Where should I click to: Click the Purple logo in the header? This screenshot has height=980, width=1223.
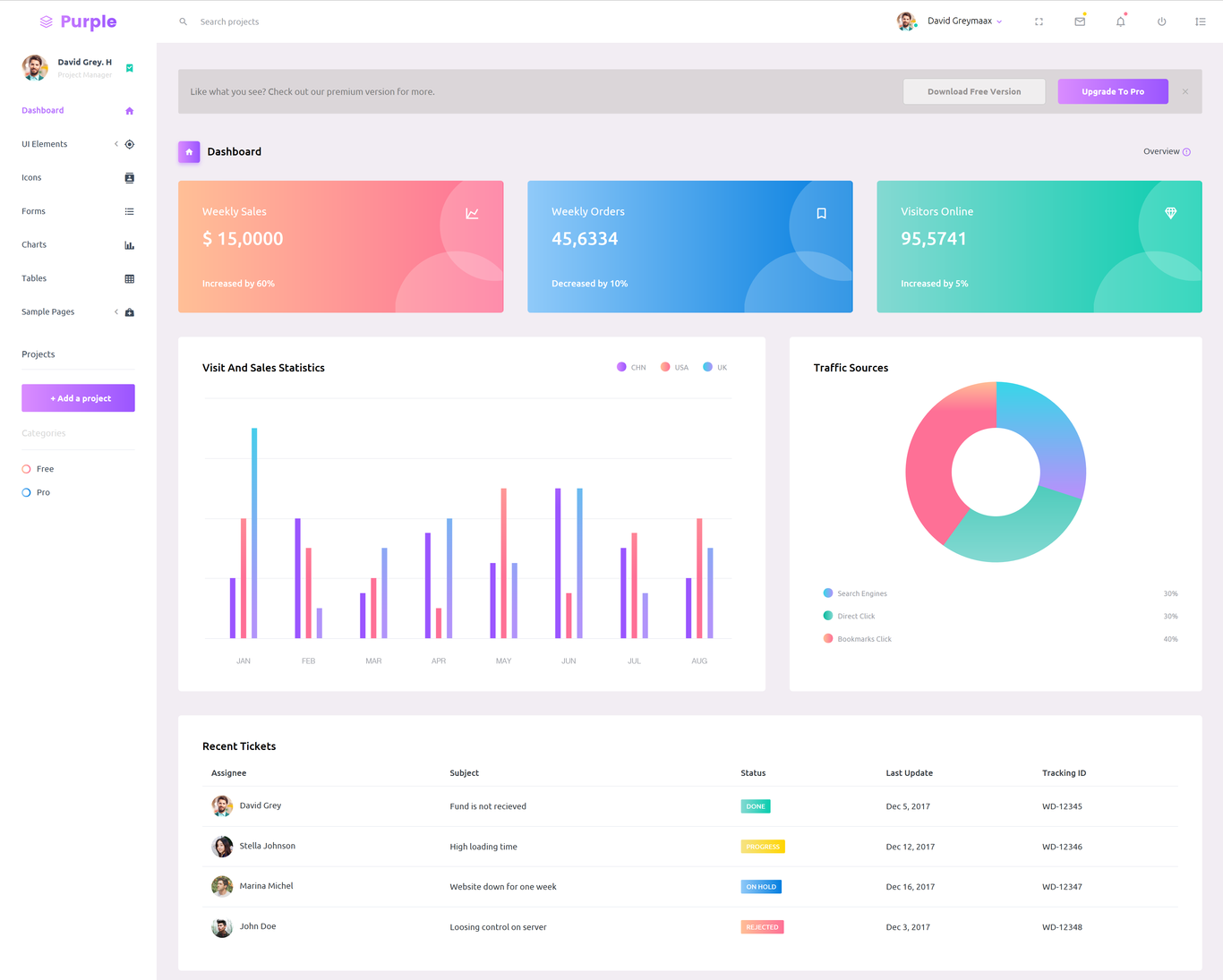pos(78,21)
